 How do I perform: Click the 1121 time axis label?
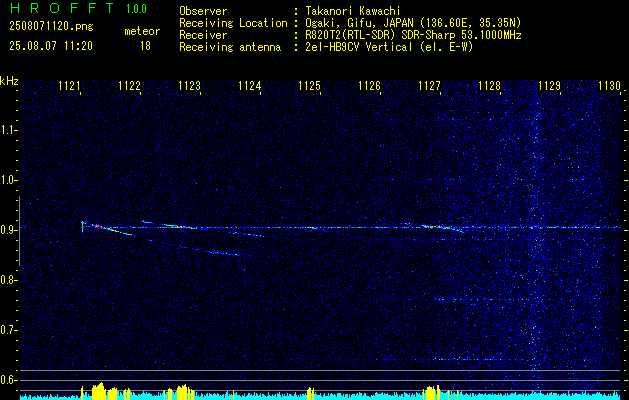(x=70, y=86)
